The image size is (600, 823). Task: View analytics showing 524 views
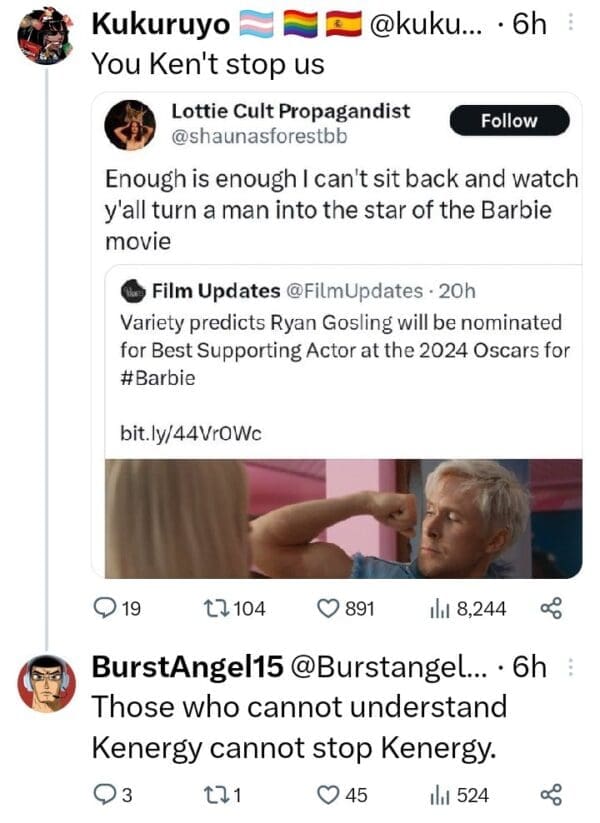(x=437, y=795)
